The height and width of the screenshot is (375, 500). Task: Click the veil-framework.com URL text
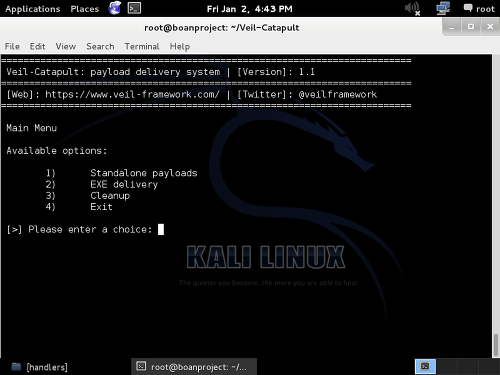[132, 94]
